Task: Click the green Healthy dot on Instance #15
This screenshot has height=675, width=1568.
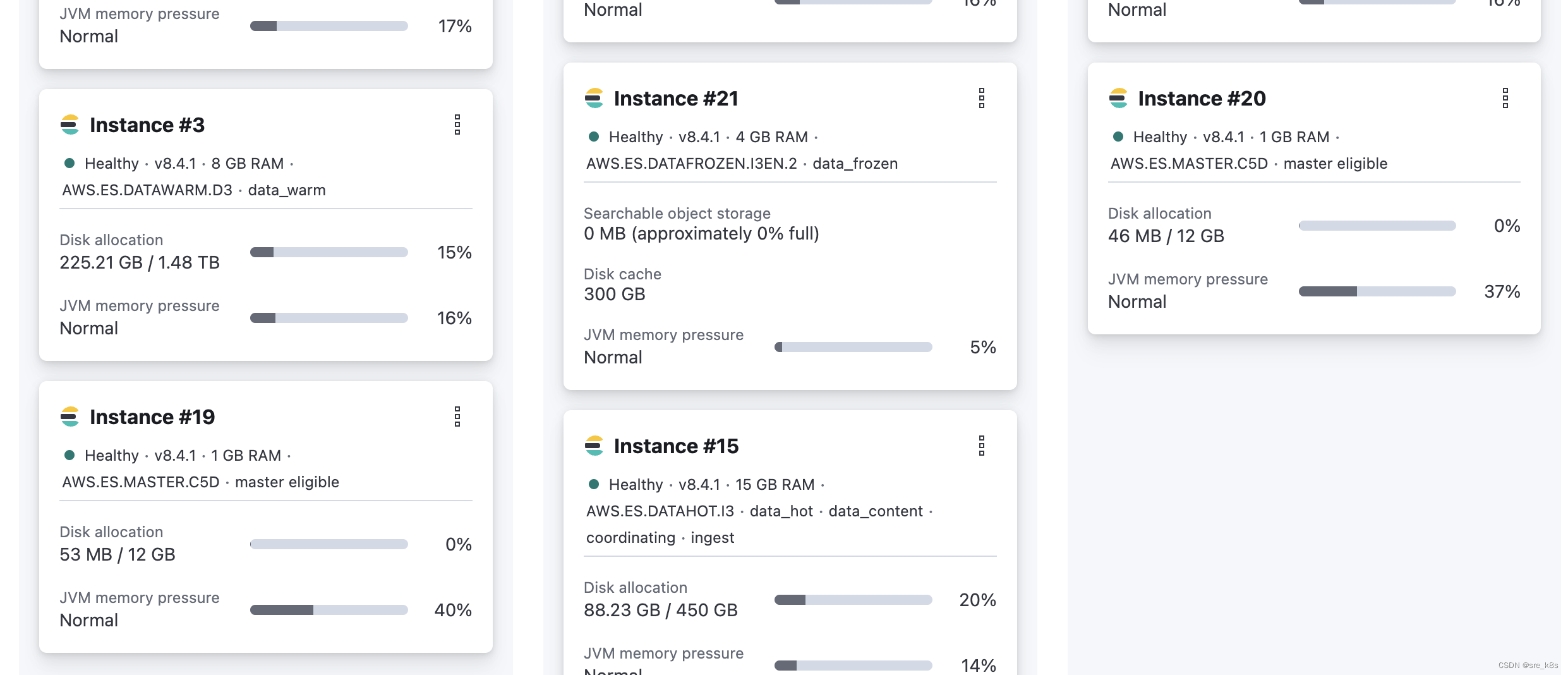Action: click(x=594, y=485)
